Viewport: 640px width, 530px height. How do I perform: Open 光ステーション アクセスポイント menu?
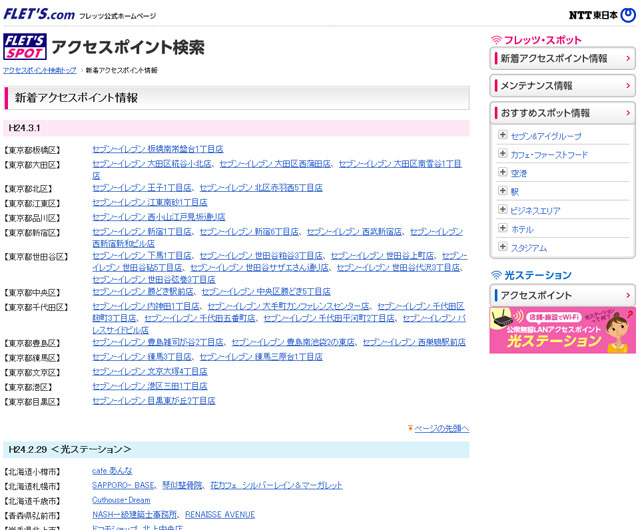point(562,295)
